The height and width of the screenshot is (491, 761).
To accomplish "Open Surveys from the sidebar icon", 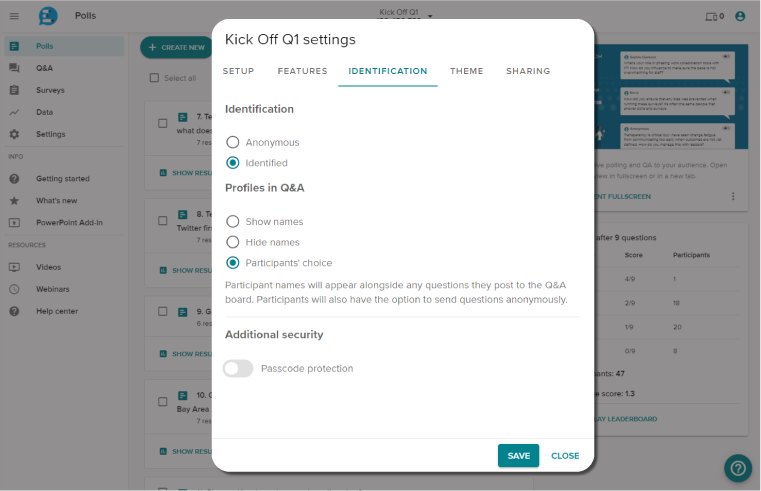I will (x=14, y=90).
